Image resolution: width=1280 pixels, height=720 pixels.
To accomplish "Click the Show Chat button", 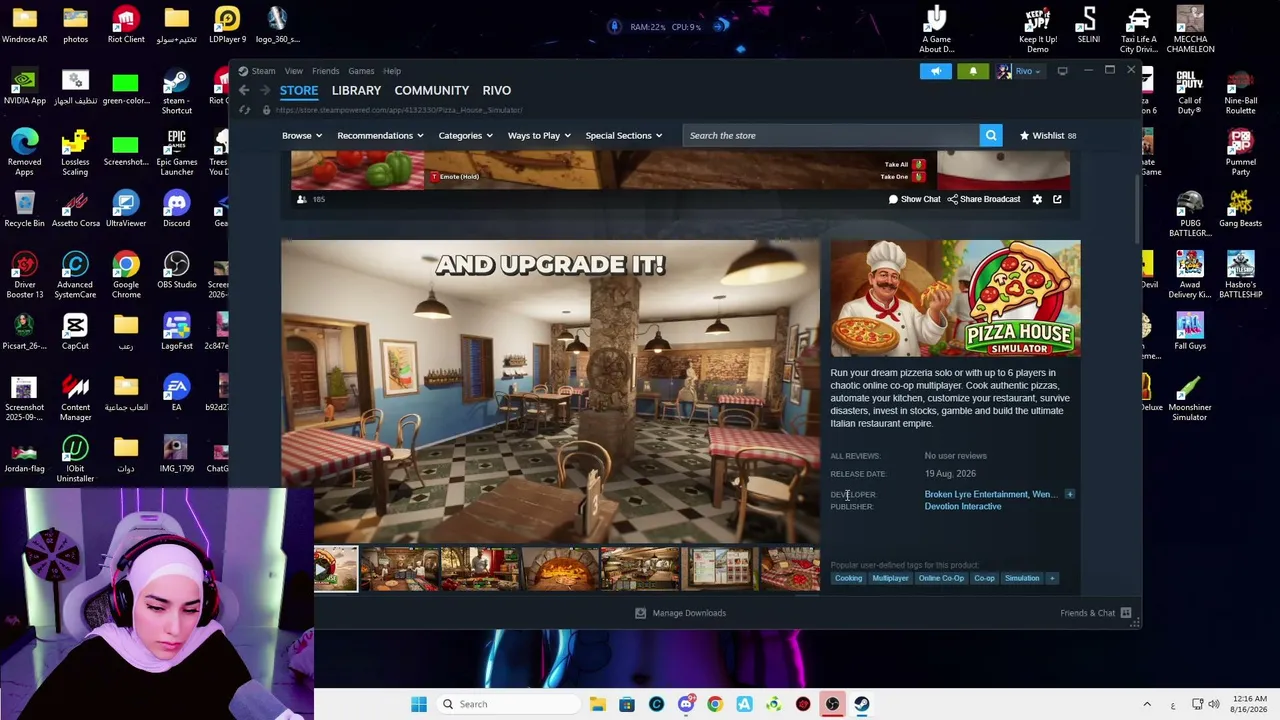I will tap(915, 199).
